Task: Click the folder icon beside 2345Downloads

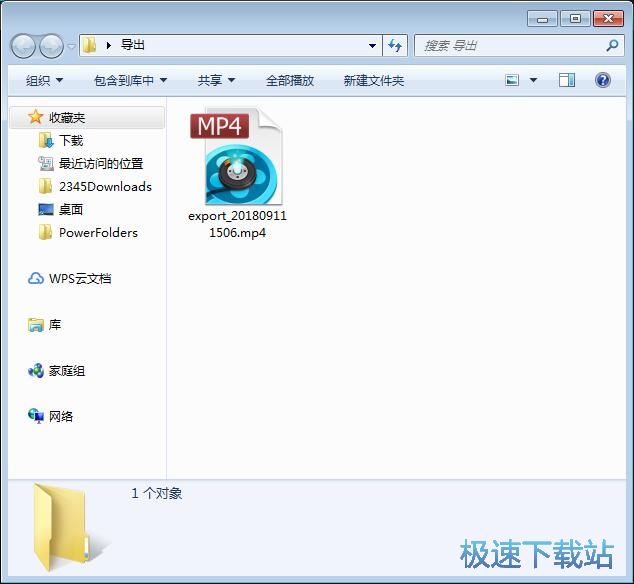Action: [x=45, y=186]
